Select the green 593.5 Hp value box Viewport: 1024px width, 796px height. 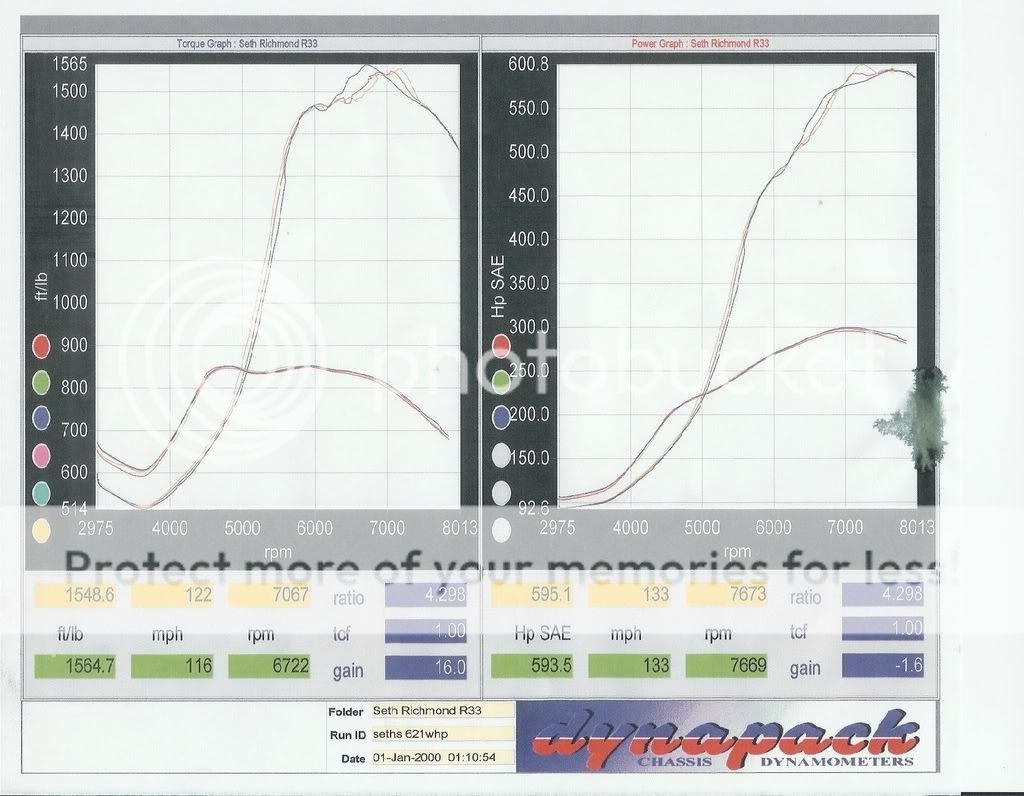531,666
